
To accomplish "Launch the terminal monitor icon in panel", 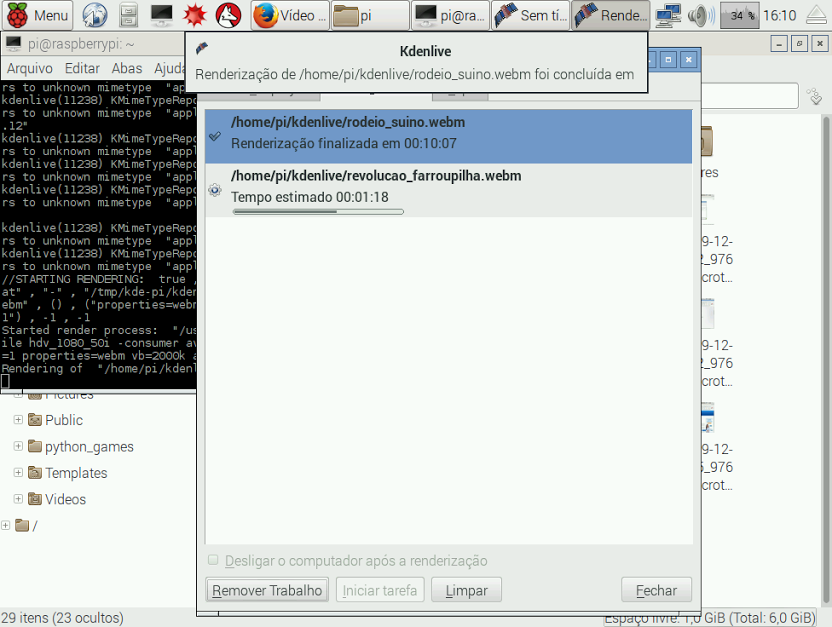I will coord(161,15).
